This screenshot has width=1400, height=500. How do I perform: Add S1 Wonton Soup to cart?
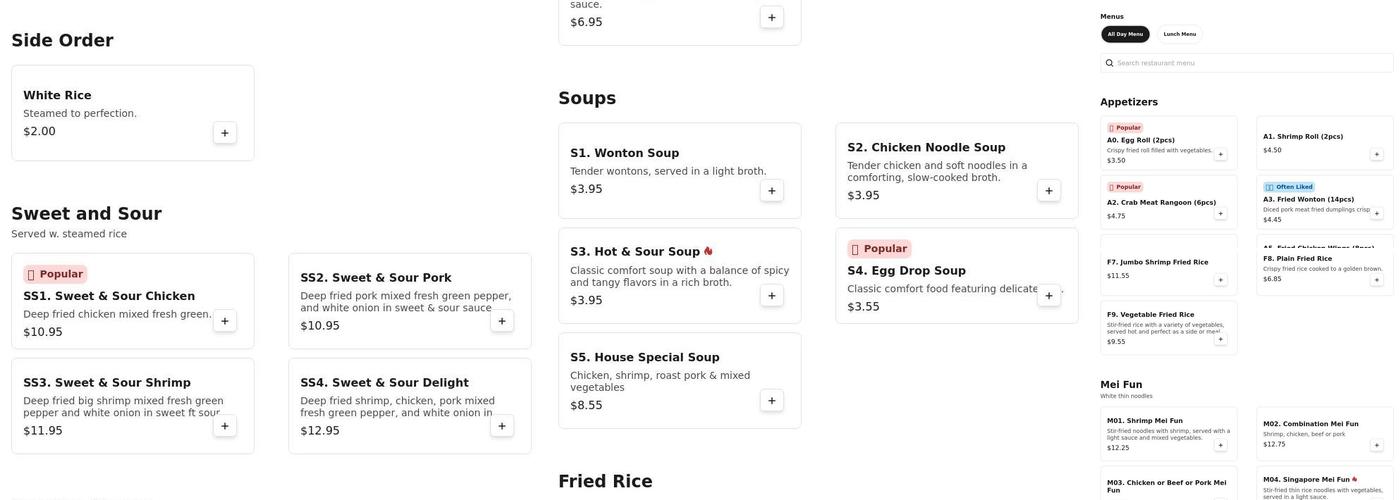772,191
